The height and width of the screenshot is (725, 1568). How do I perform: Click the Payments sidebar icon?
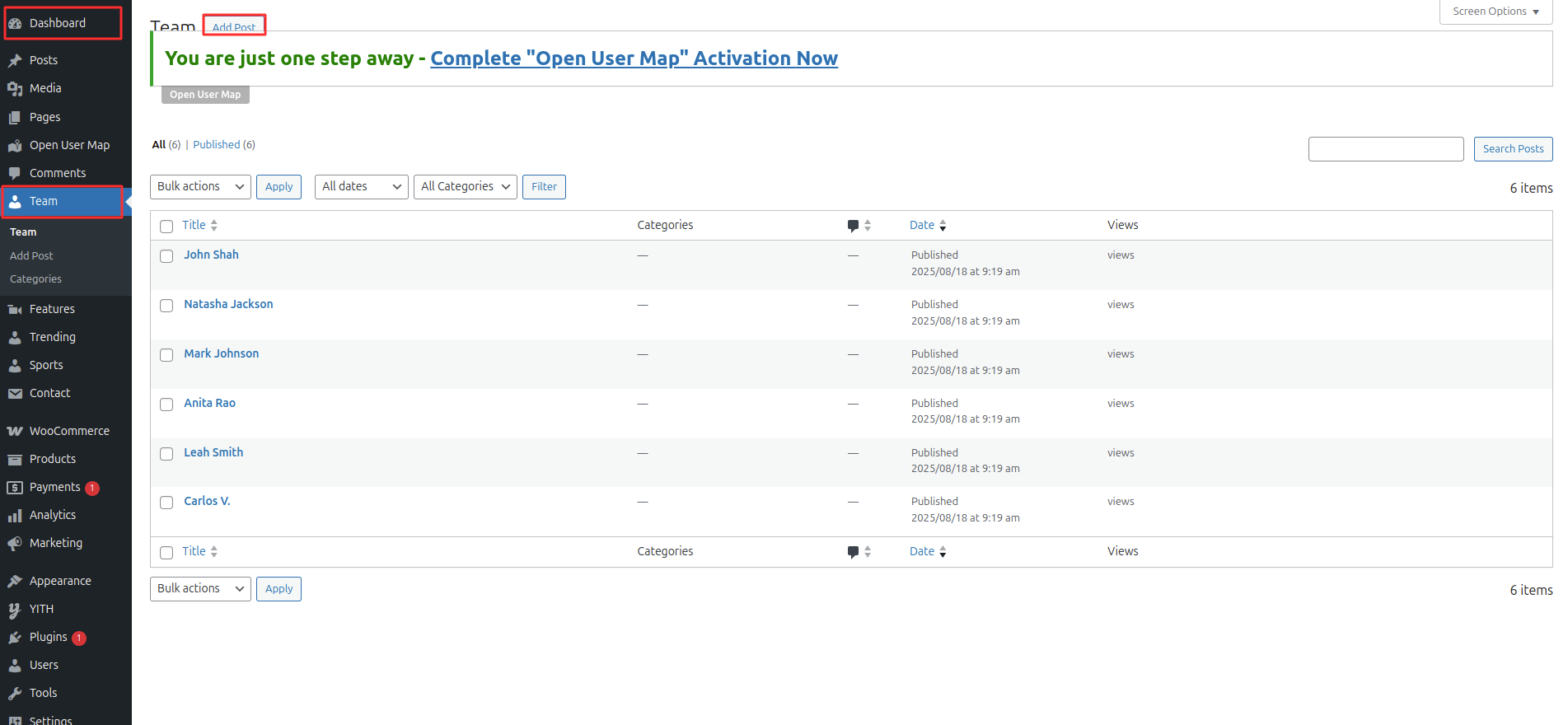pyautogui.click(x=15, y=488)
